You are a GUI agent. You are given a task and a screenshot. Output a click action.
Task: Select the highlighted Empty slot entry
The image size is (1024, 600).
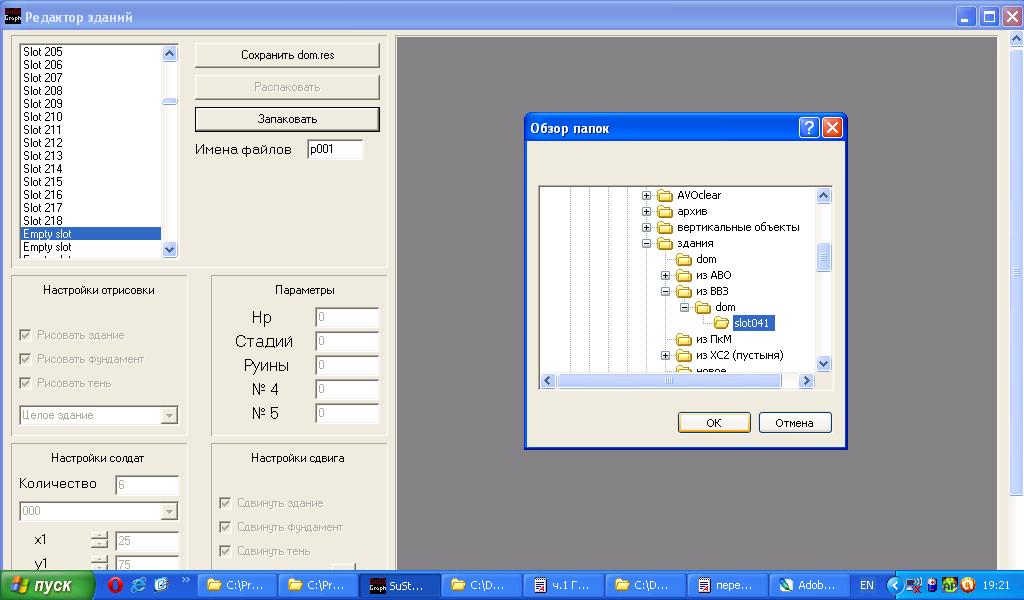click(x=91, y=234)
